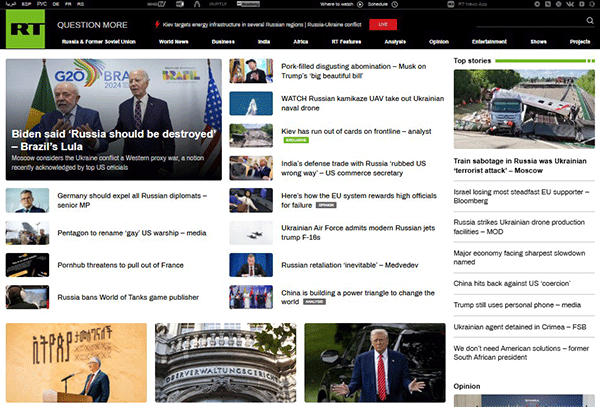Open the RTД documentary channel logo
Viewport: 600px width, 407px height.
pos(180,4)
